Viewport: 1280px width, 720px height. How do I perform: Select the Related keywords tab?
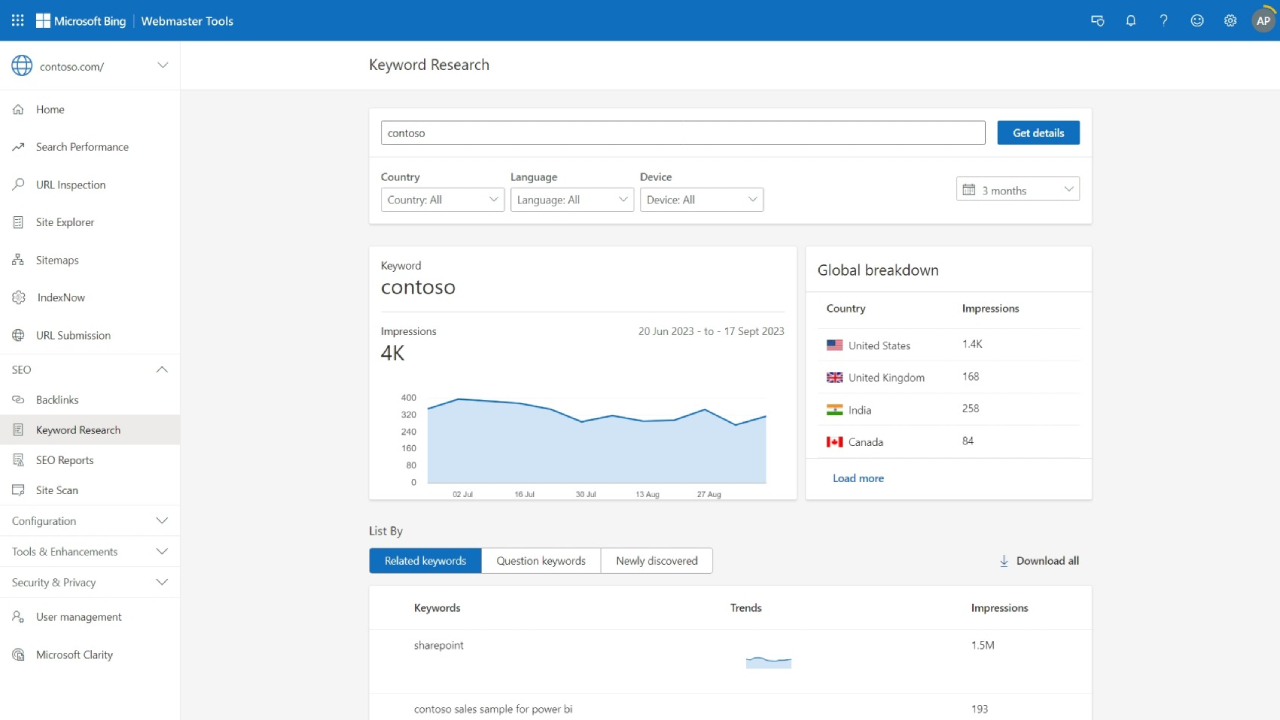[x=425, y=561]
